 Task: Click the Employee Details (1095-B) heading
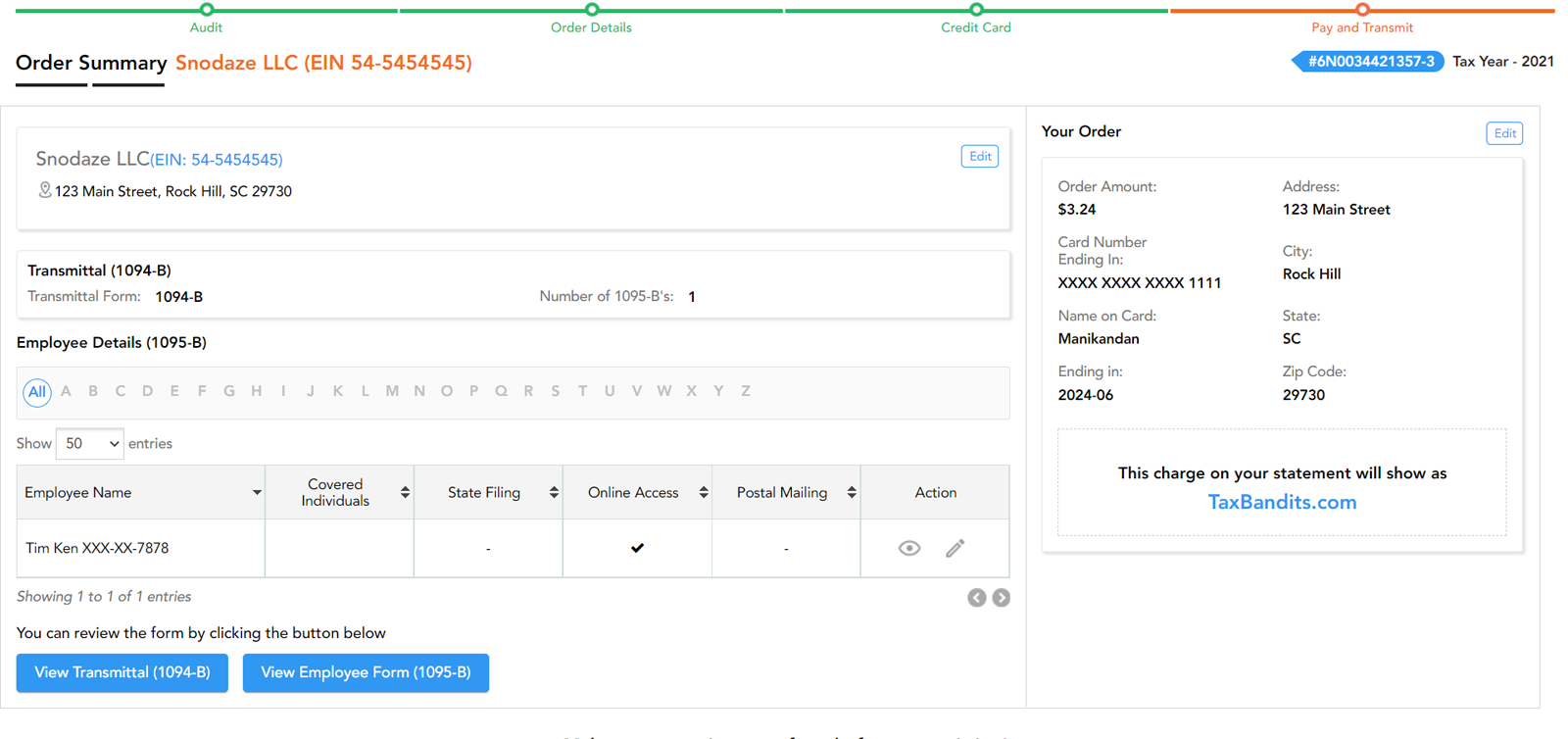pos(112,343)
